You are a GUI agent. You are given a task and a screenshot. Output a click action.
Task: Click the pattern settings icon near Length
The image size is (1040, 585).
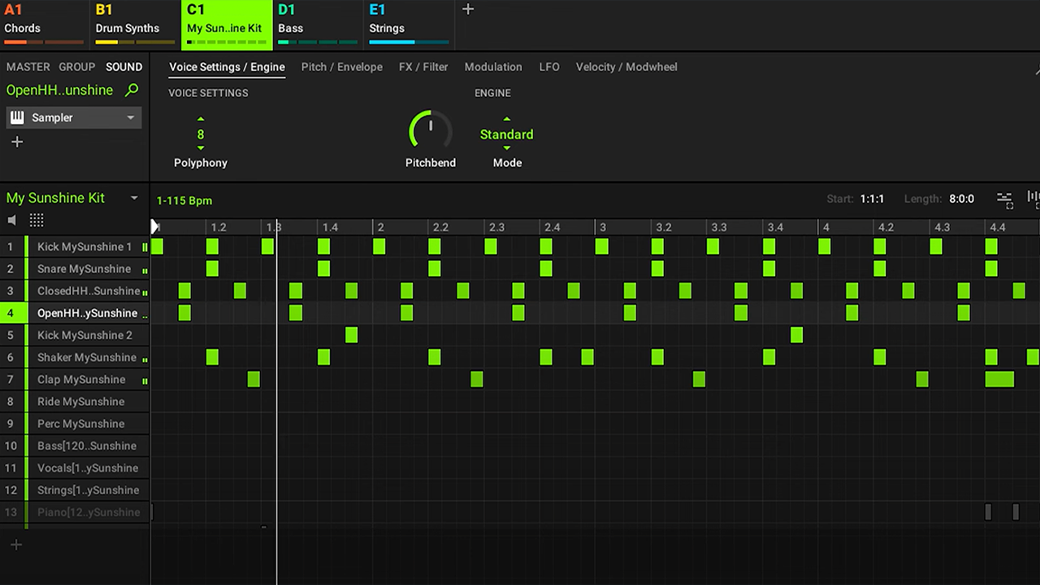(x=1005, y=199)
